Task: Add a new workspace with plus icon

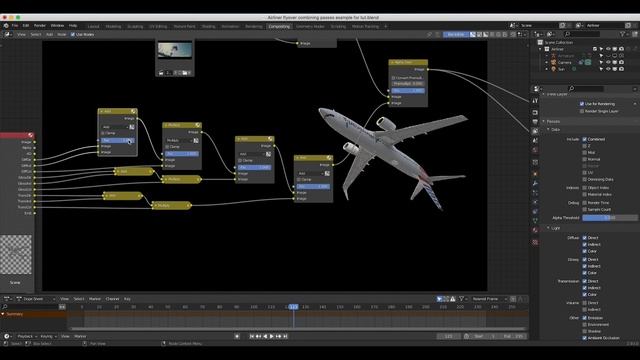Action: [386, 27]
